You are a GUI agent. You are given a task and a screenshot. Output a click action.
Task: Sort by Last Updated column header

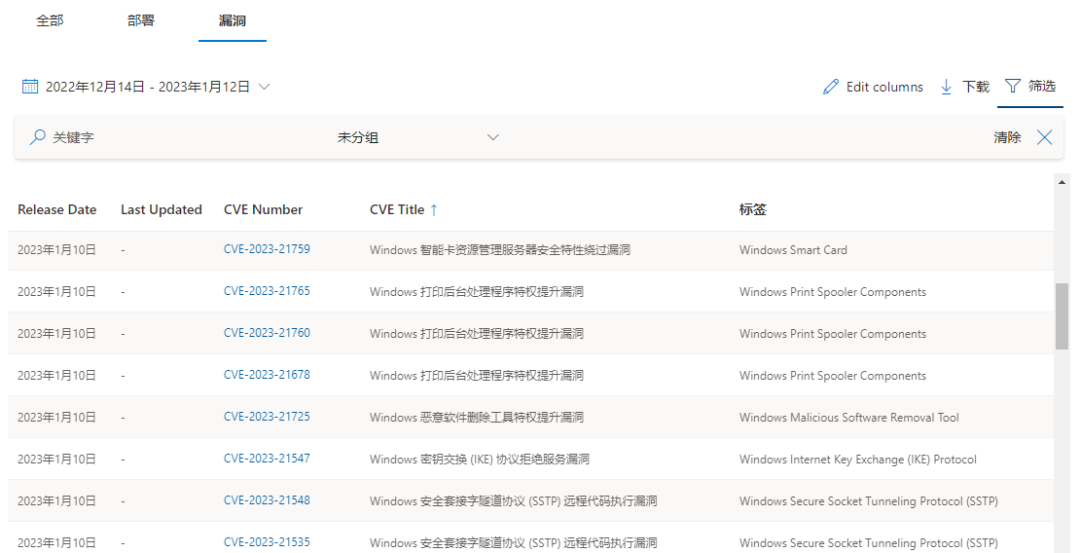(x=161, y=210)
